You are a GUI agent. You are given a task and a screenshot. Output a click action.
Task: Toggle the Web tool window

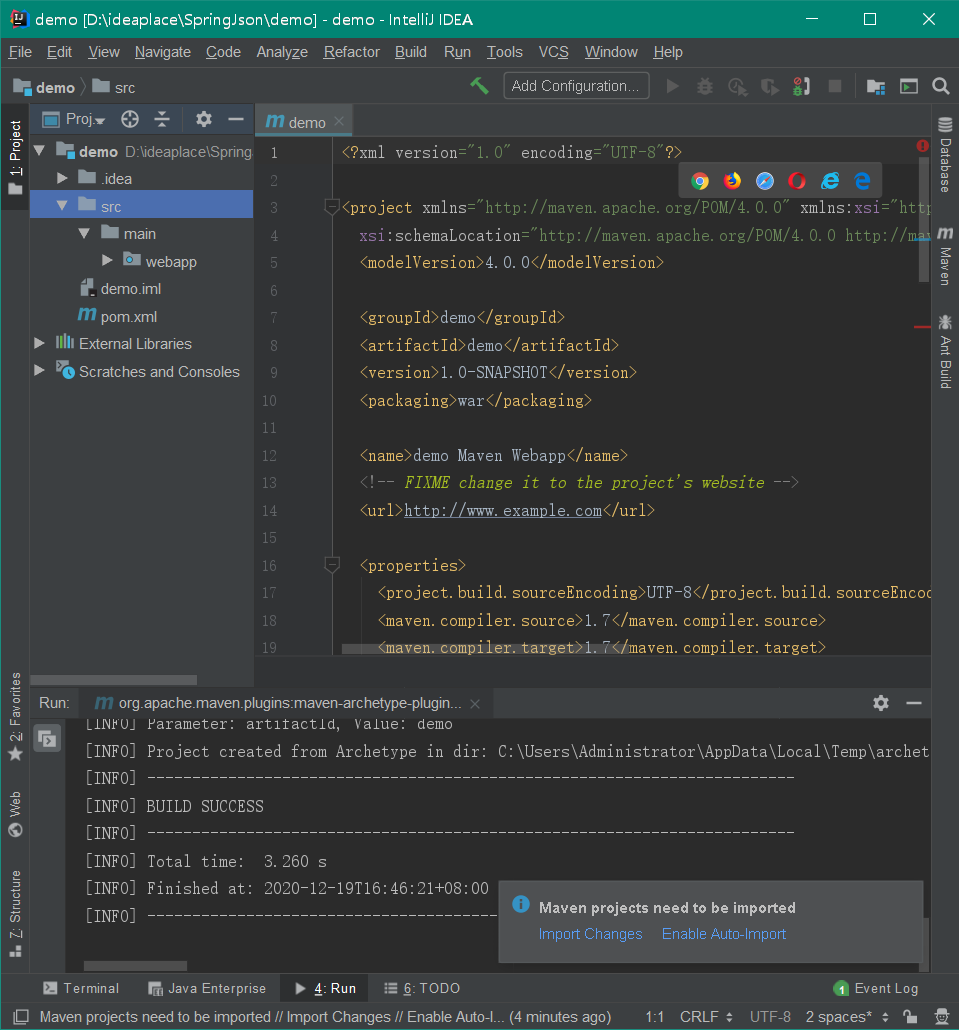click(15, 815)
